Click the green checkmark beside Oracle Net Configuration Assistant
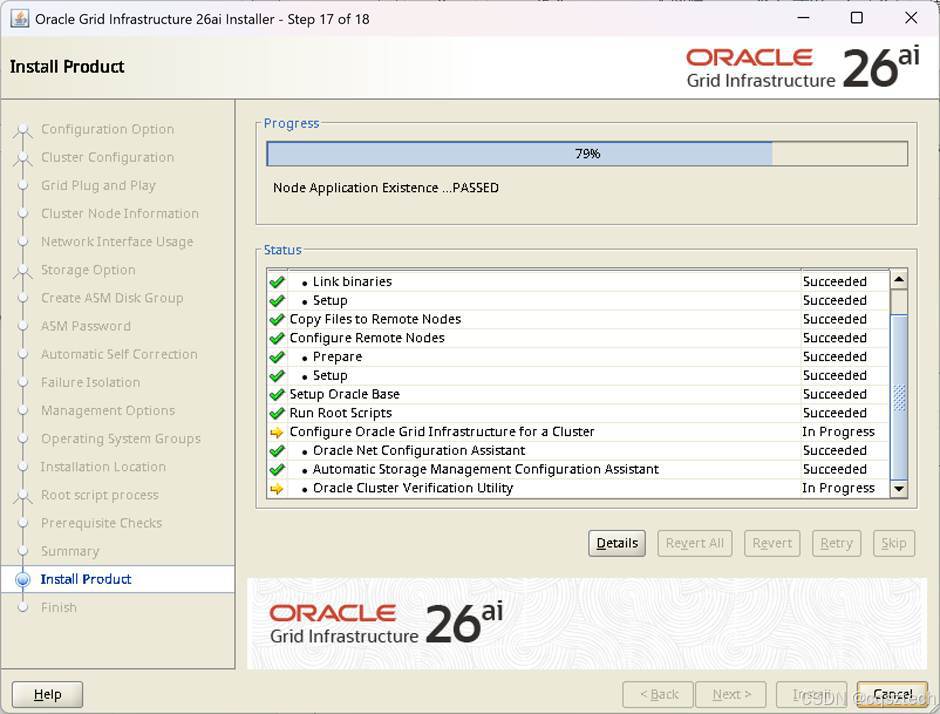This screenshot has width=940, height=714. pyautogui.click(x=276, y=451)
